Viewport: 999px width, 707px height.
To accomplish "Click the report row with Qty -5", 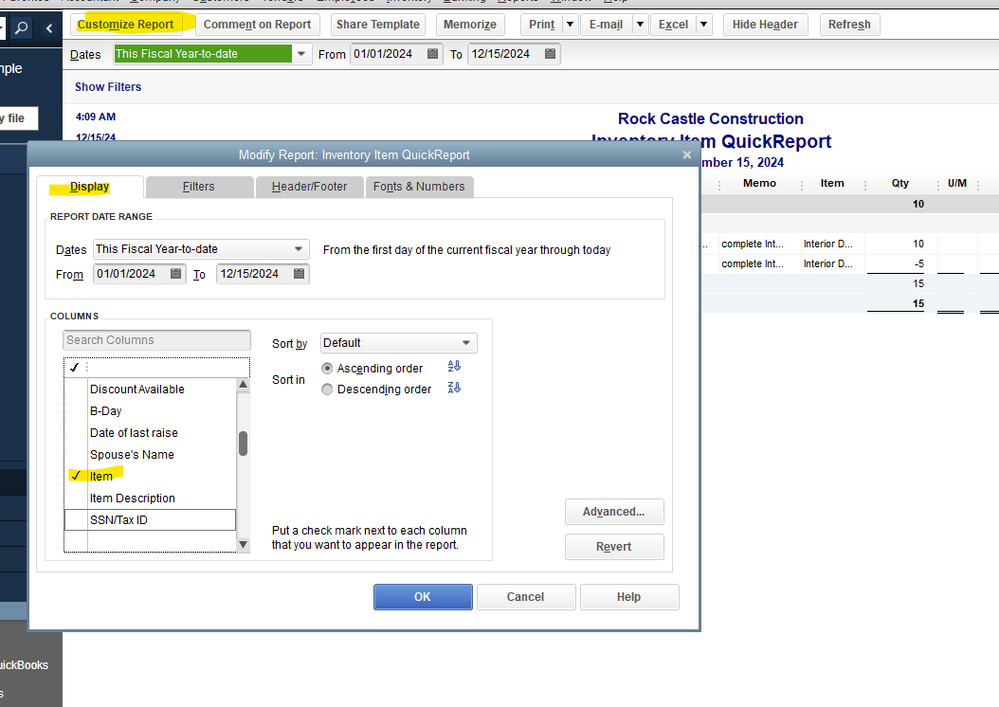I will click(x=850, y=264).
